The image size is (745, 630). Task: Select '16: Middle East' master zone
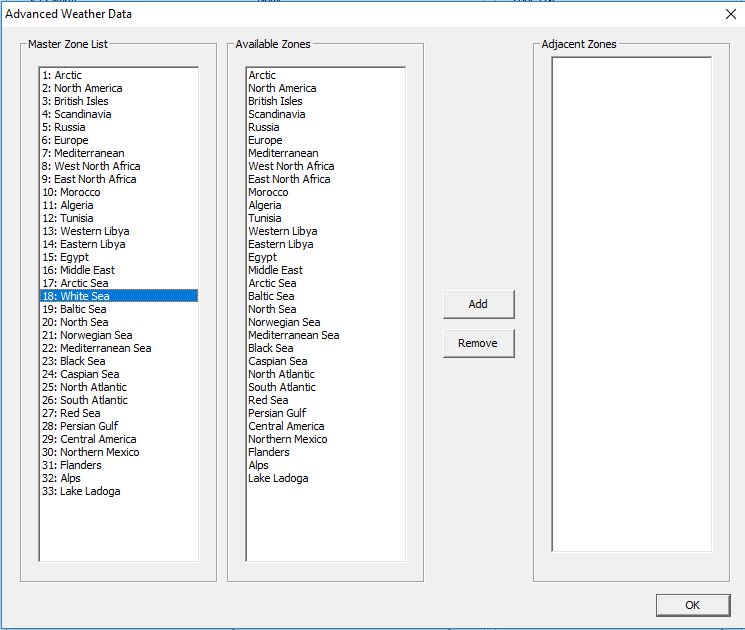(119, 270)
